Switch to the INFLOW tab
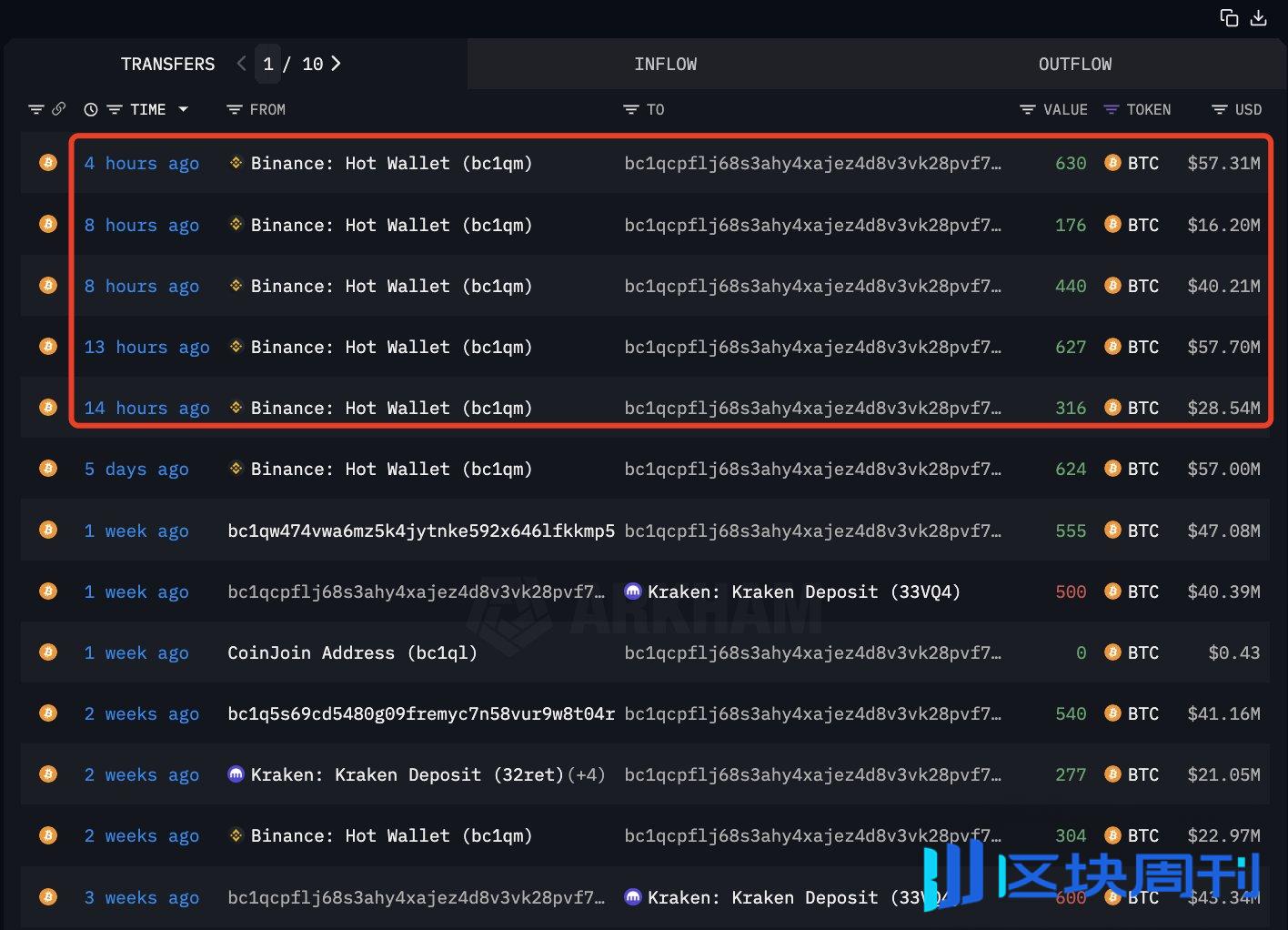The image size is (1288, 930). click(665, 65)
